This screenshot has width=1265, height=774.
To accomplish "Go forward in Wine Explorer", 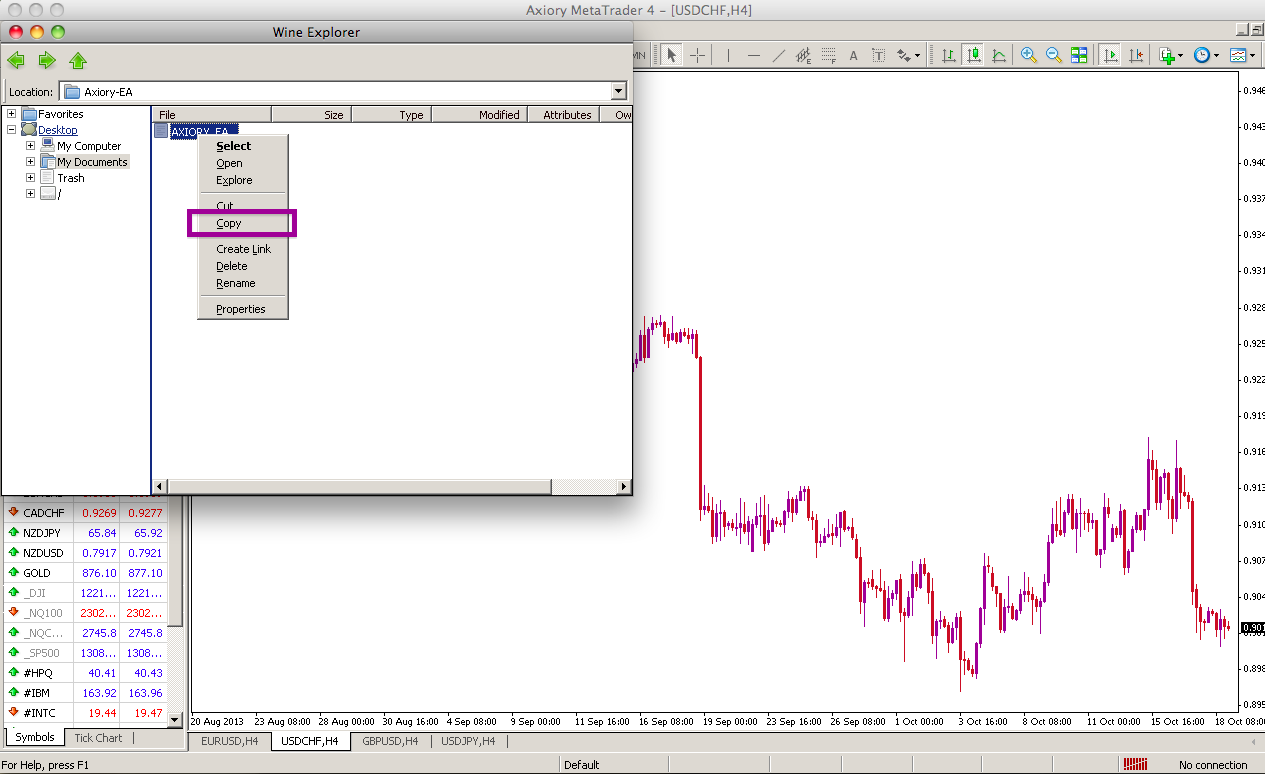I will (46, 60).
